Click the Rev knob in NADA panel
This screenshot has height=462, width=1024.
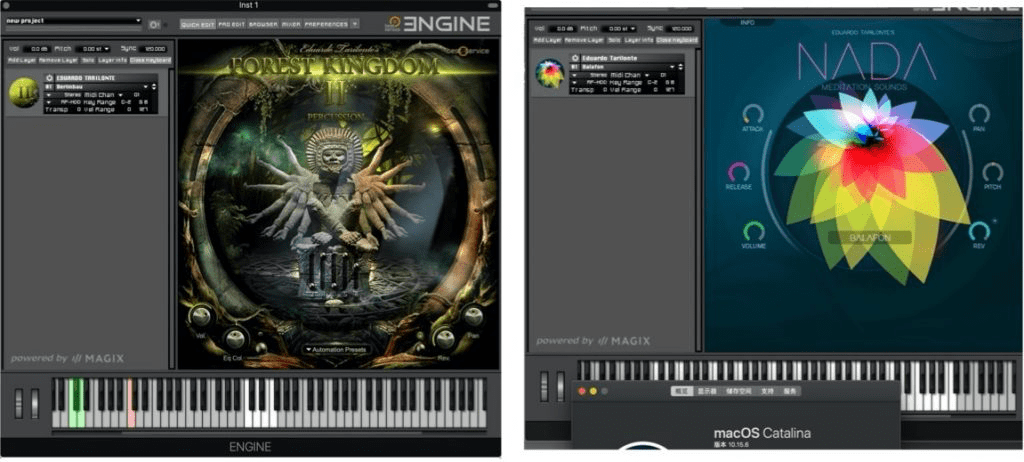978,231
